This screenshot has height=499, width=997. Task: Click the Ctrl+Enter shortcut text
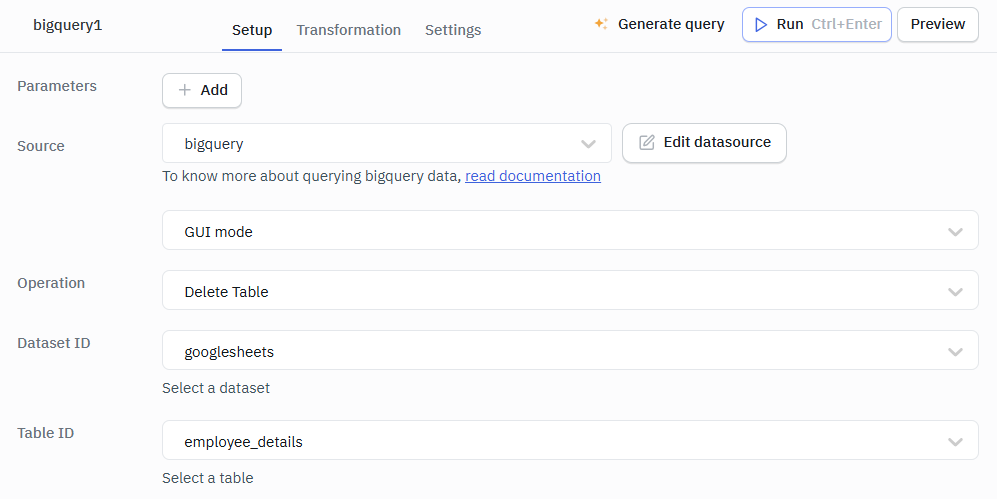pos(846,24)
